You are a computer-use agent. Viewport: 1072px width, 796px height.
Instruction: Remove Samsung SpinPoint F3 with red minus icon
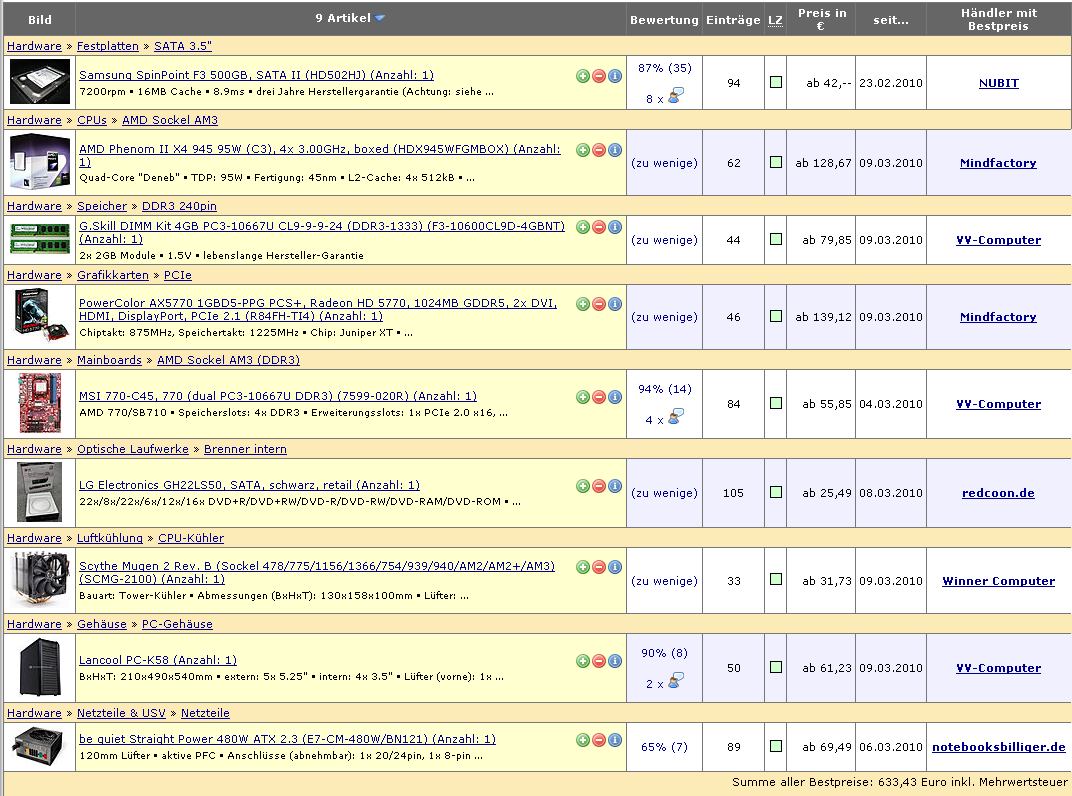click(599, 76)
